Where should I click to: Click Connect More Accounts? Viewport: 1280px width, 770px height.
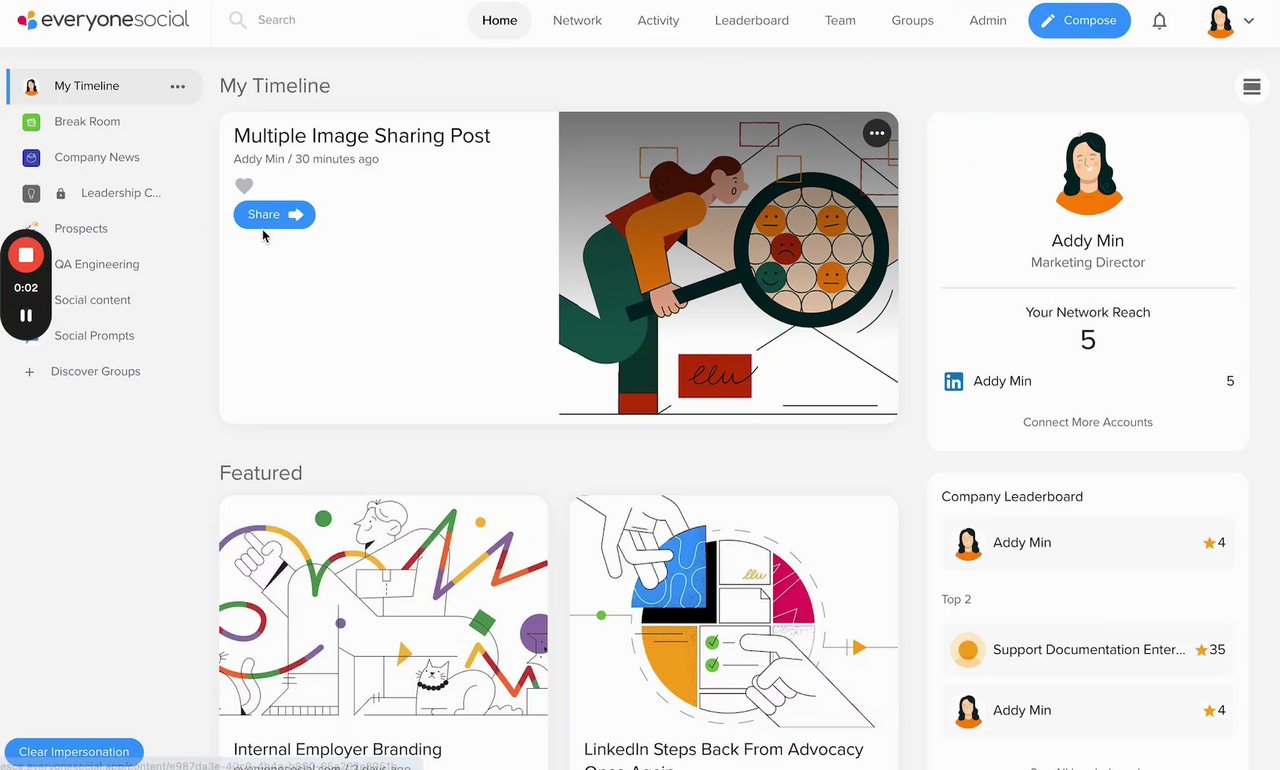1088,422
